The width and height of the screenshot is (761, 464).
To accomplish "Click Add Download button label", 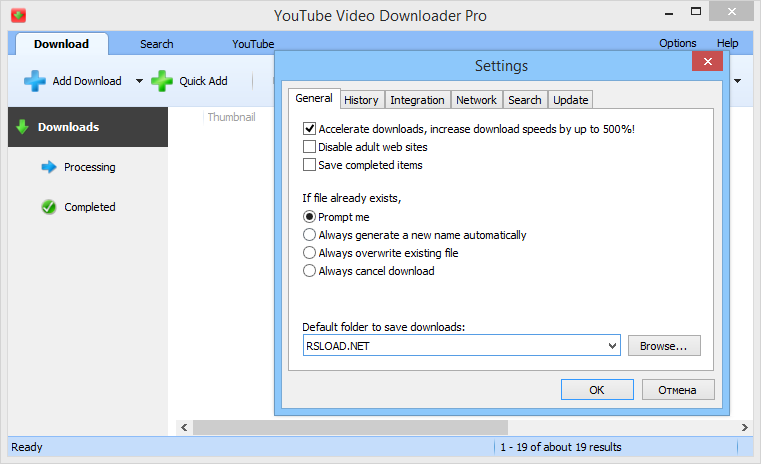I will tap(87, 81).
